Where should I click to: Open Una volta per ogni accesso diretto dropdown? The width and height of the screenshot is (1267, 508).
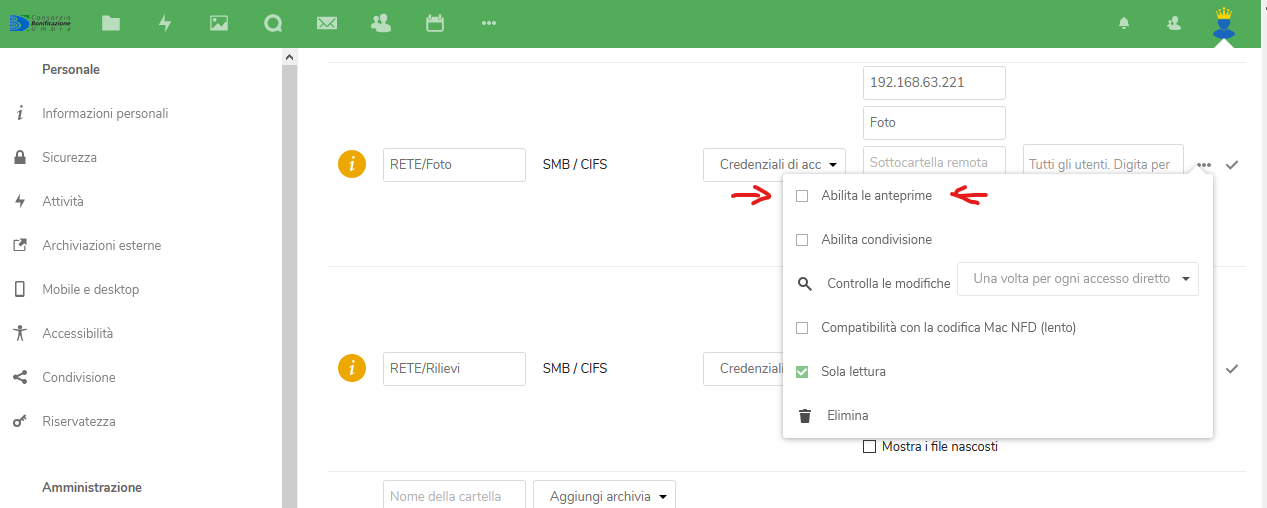[x=1078, y=279]
